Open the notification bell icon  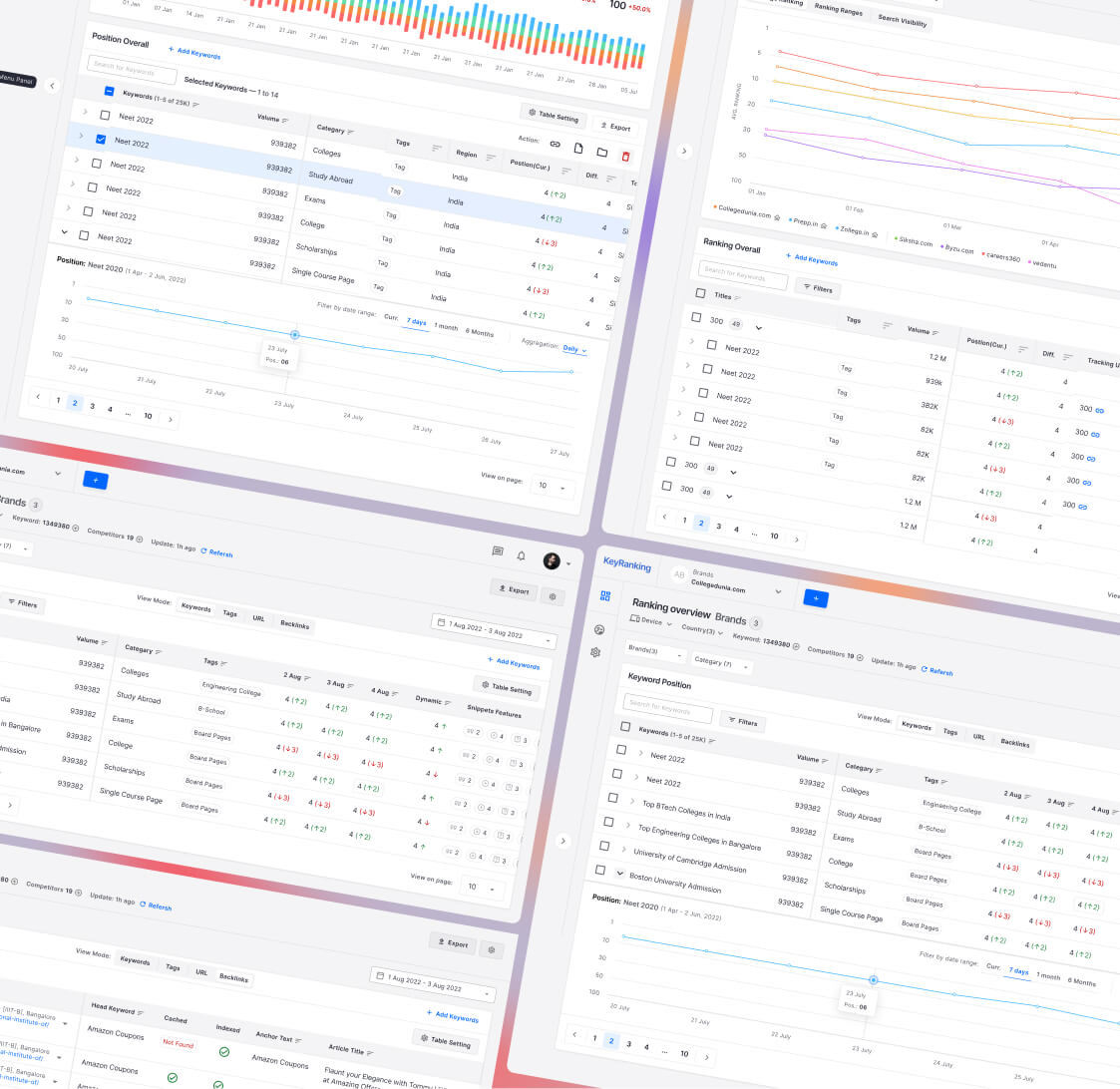pos(522,555)
